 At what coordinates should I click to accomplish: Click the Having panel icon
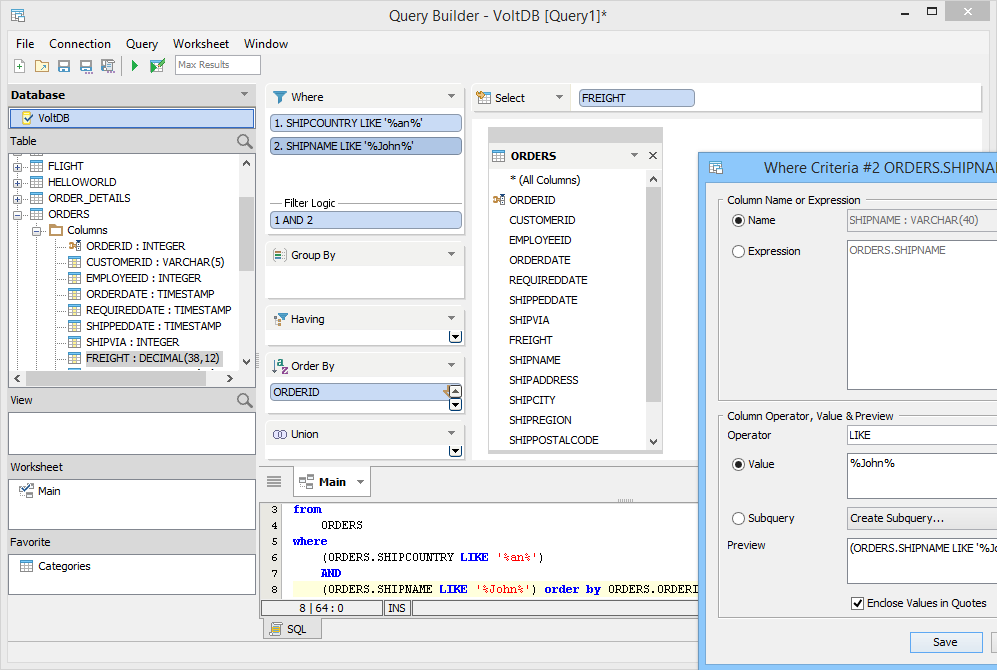280,319
